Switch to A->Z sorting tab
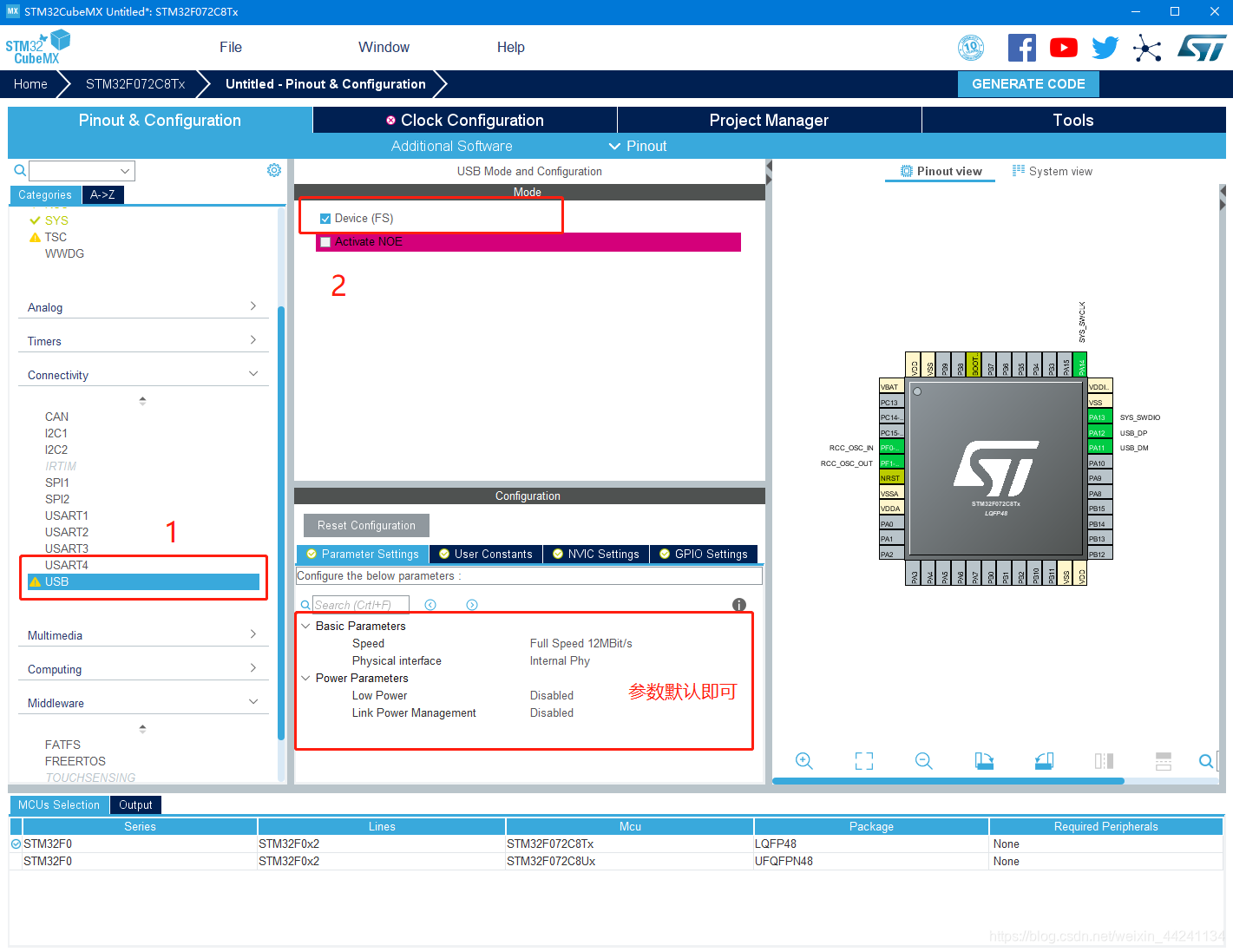This screenshot has height=952, width=1233. (102, 194)
